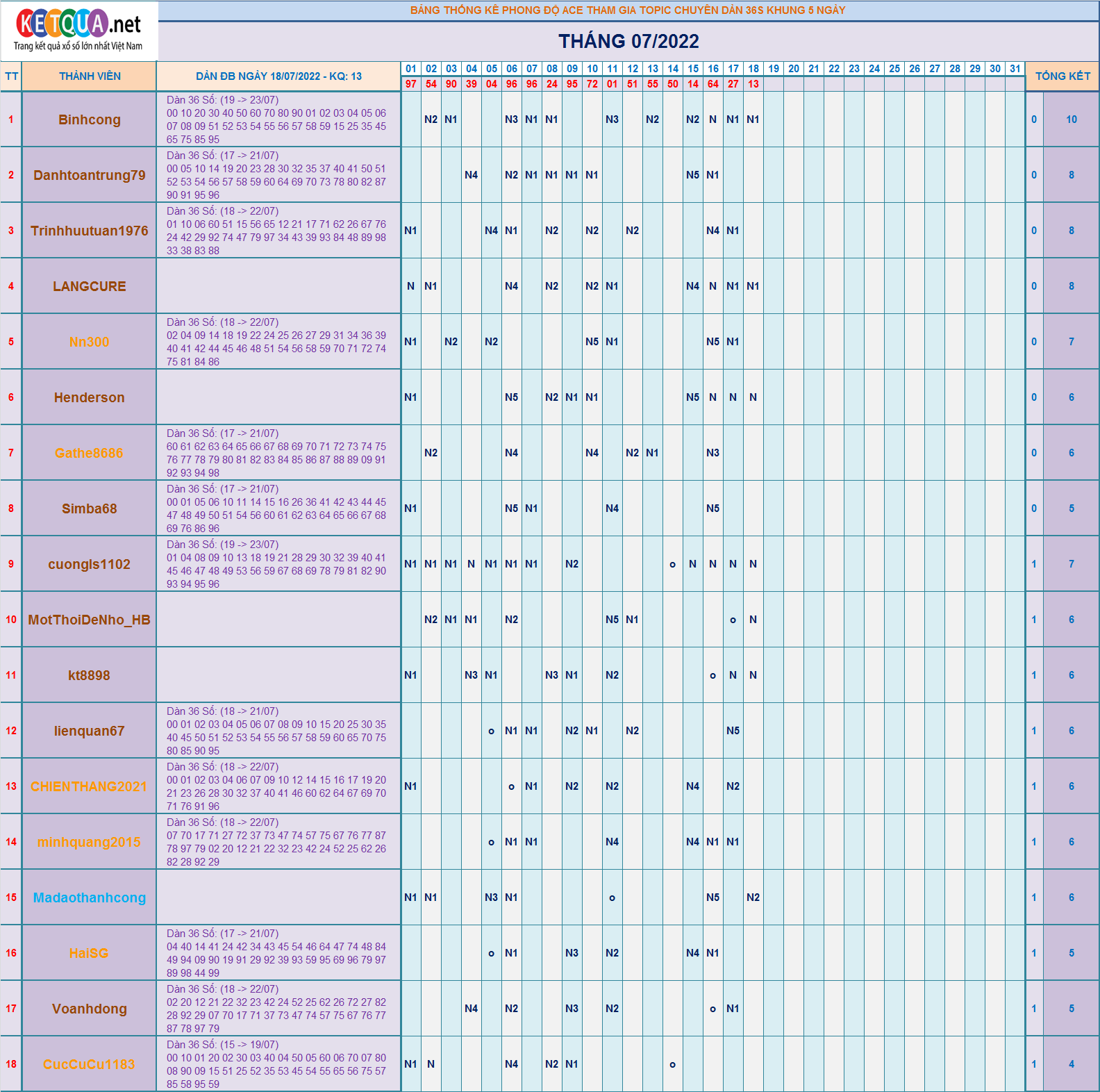This screenshot has height=1092, width=1100.
Task: Click the TT column header
Action: (11, 76)
